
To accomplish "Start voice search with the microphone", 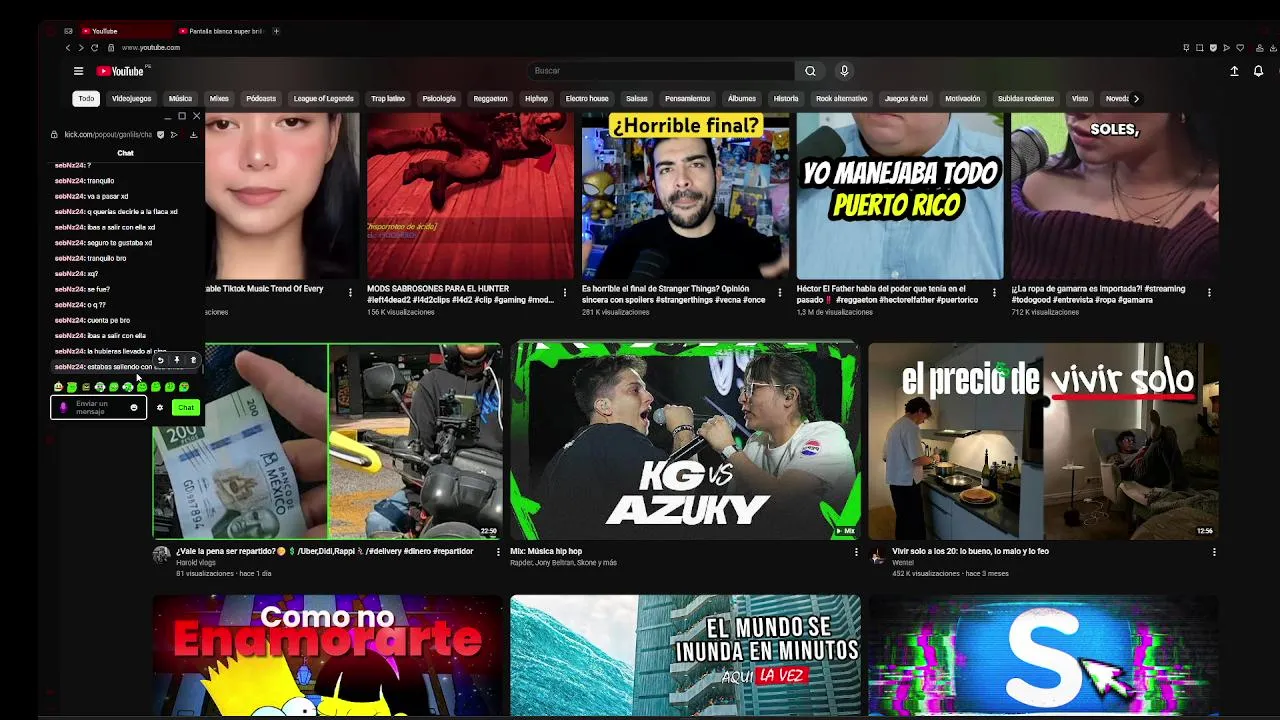I will pos(844,71).
